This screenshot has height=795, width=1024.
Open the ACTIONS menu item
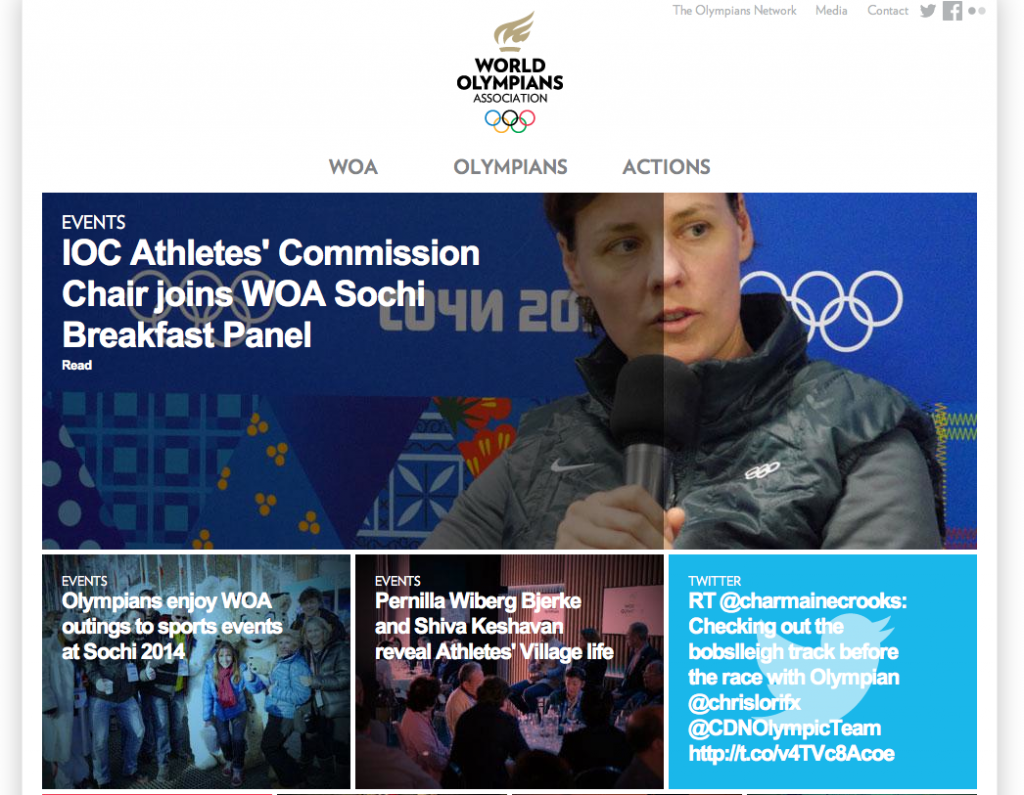tap(666, 167)
